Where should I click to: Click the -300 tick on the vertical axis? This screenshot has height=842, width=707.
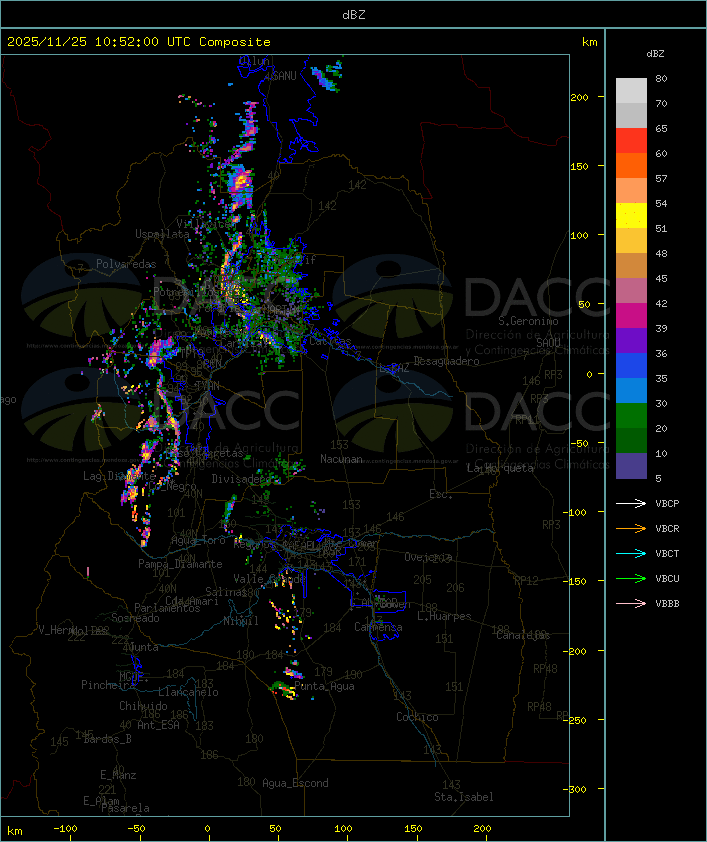(x=577, y=789)
